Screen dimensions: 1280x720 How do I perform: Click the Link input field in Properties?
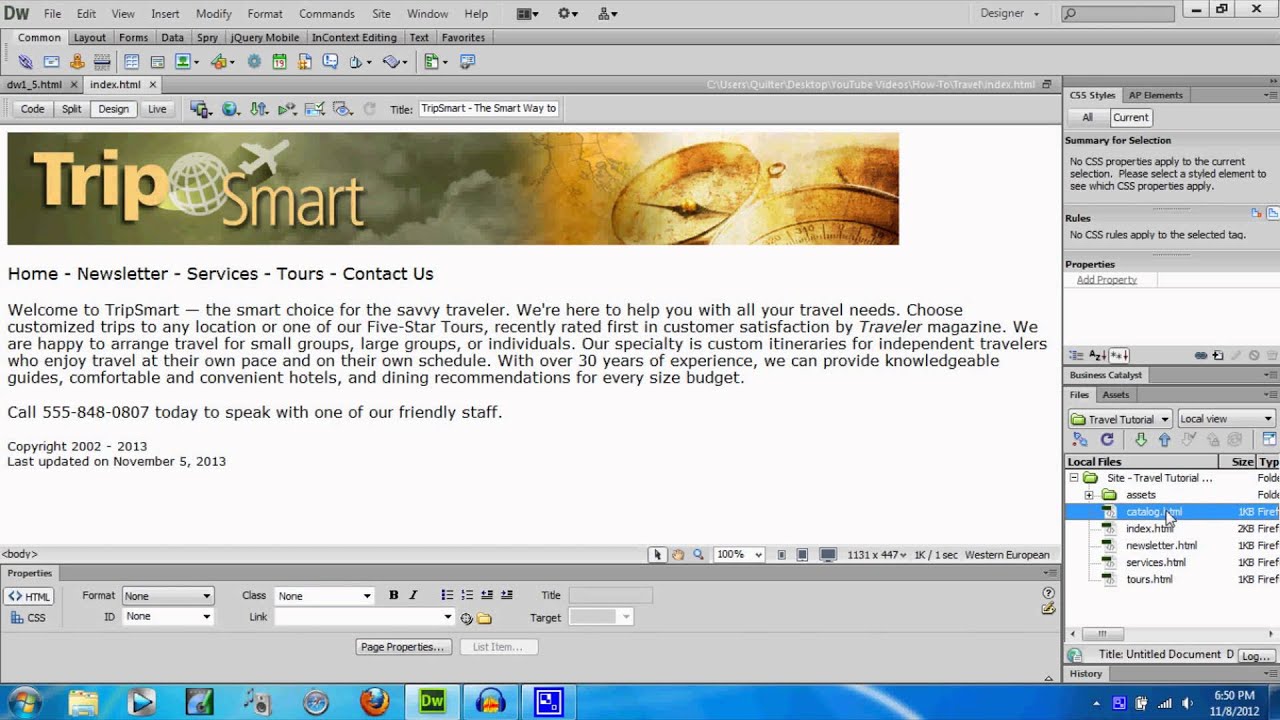[364, 617]
